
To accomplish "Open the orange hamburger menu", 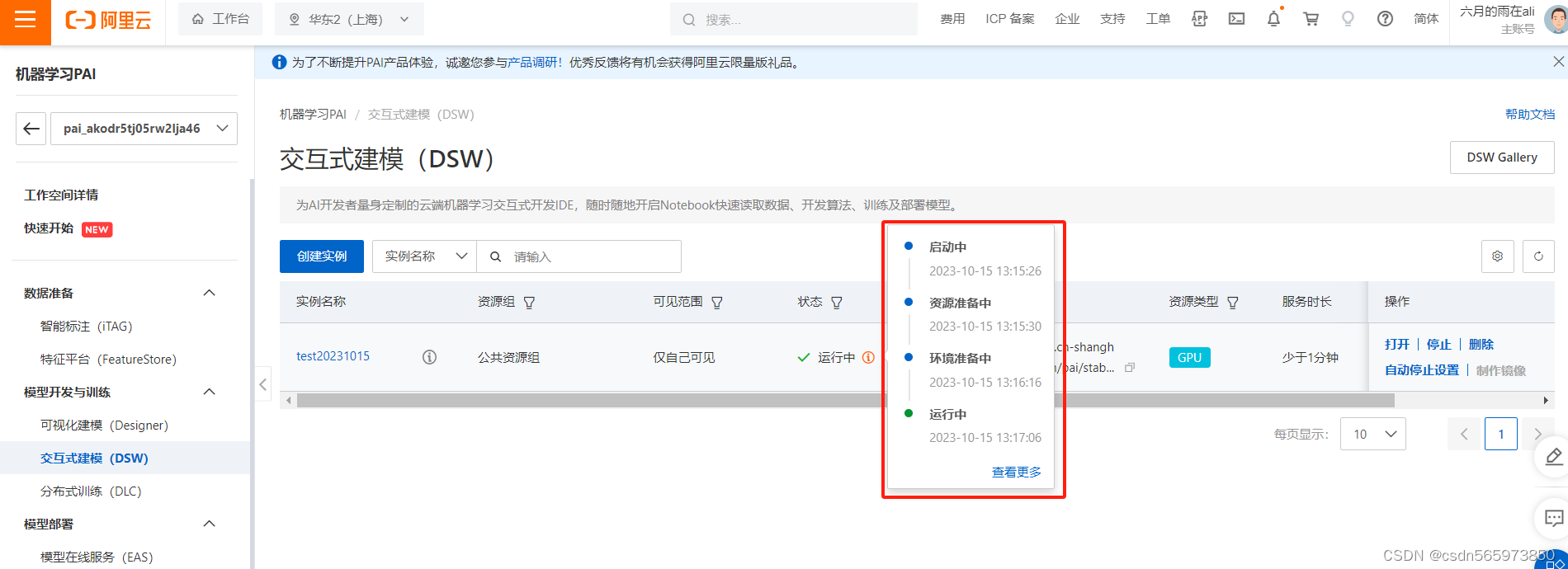I will pyautogui.click(x=26, y=19).
